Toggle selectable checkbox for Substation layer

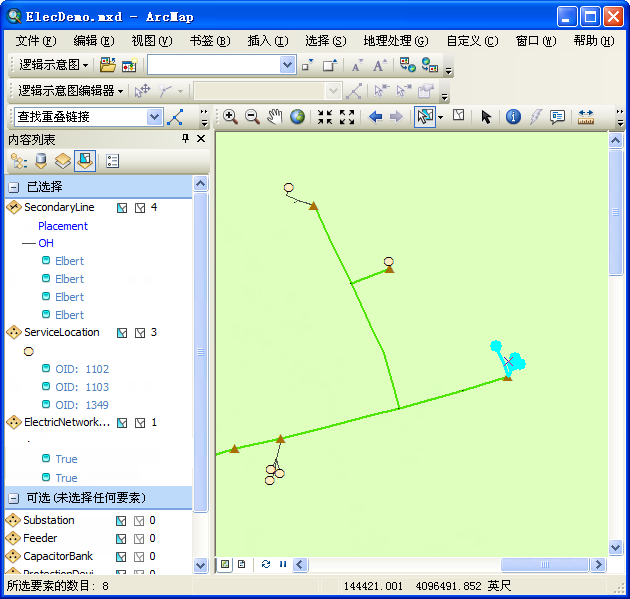tap(122, 520)
